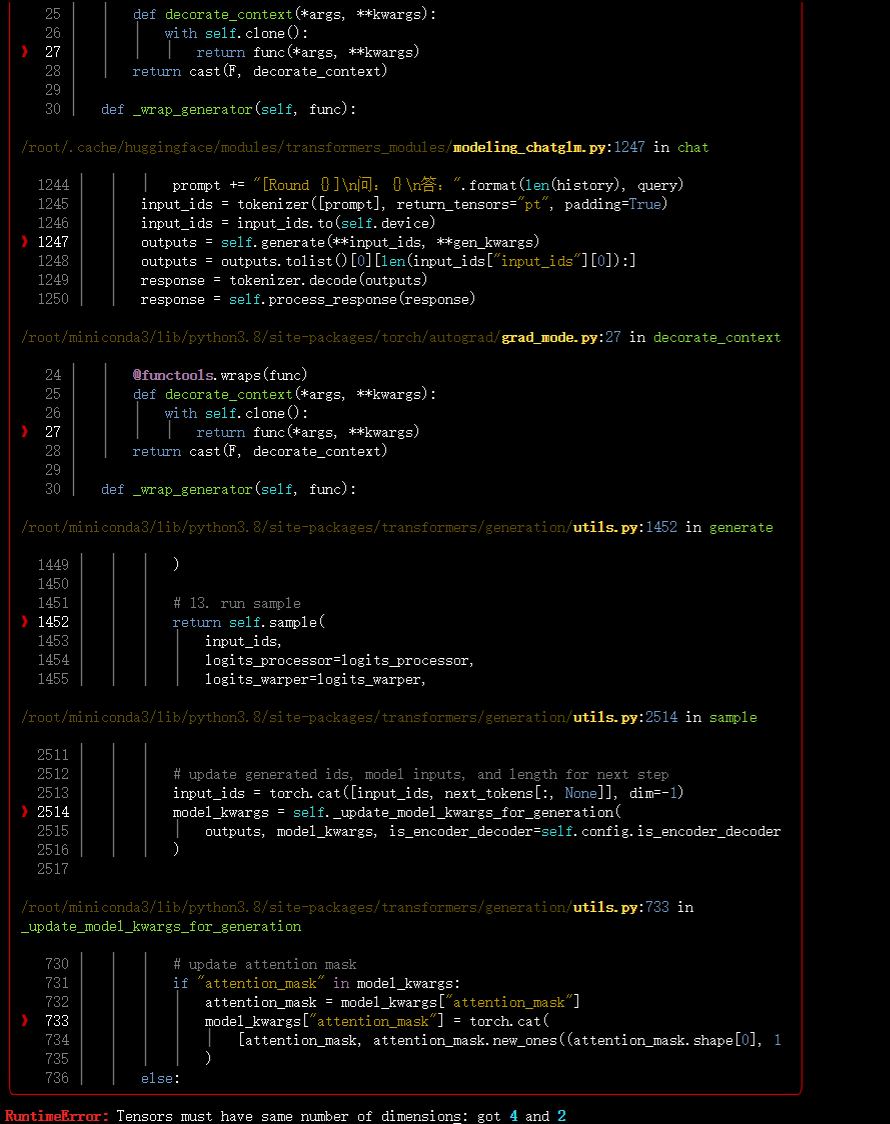Click the number 2 at the error message end
Screen dimensions: 890x1124
[561, 1115]
